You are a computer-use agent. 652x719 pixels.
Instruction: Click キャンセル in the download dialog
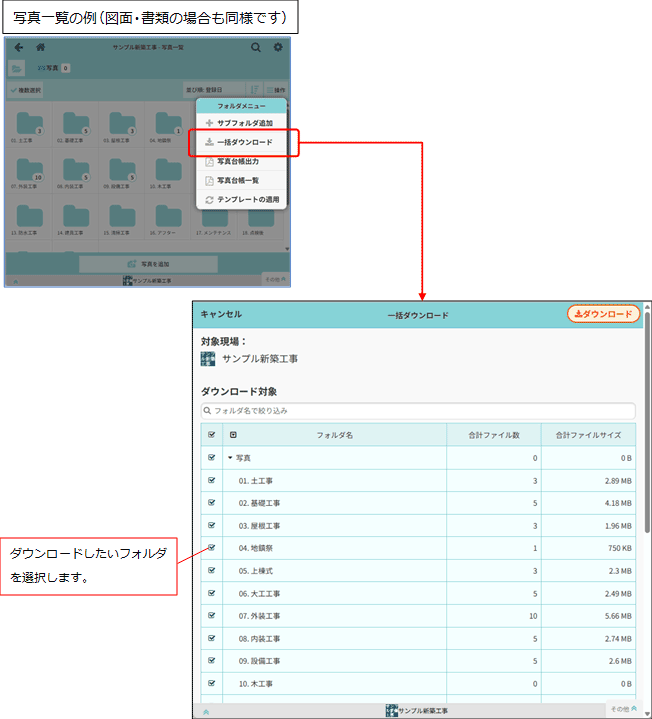pyautogui.click(x=221, y=314)
